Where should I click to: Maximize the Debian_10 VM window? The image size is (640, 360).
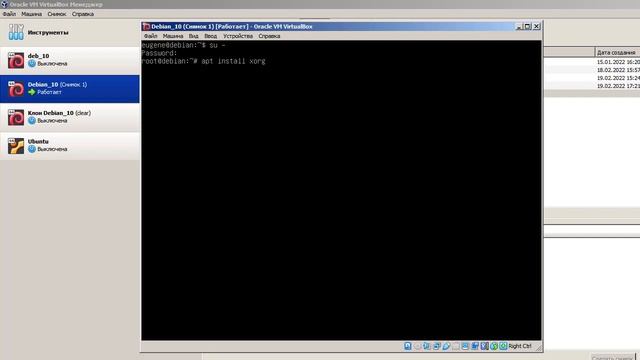click(x=527, y=27)
